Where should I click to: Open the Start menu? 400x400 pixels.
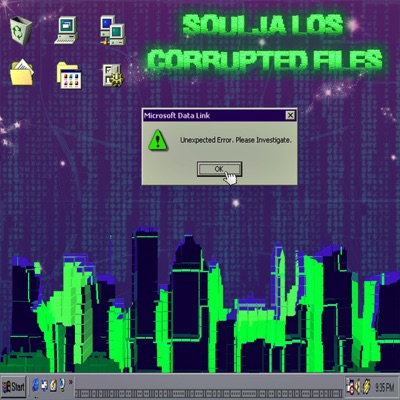point(13,387)
